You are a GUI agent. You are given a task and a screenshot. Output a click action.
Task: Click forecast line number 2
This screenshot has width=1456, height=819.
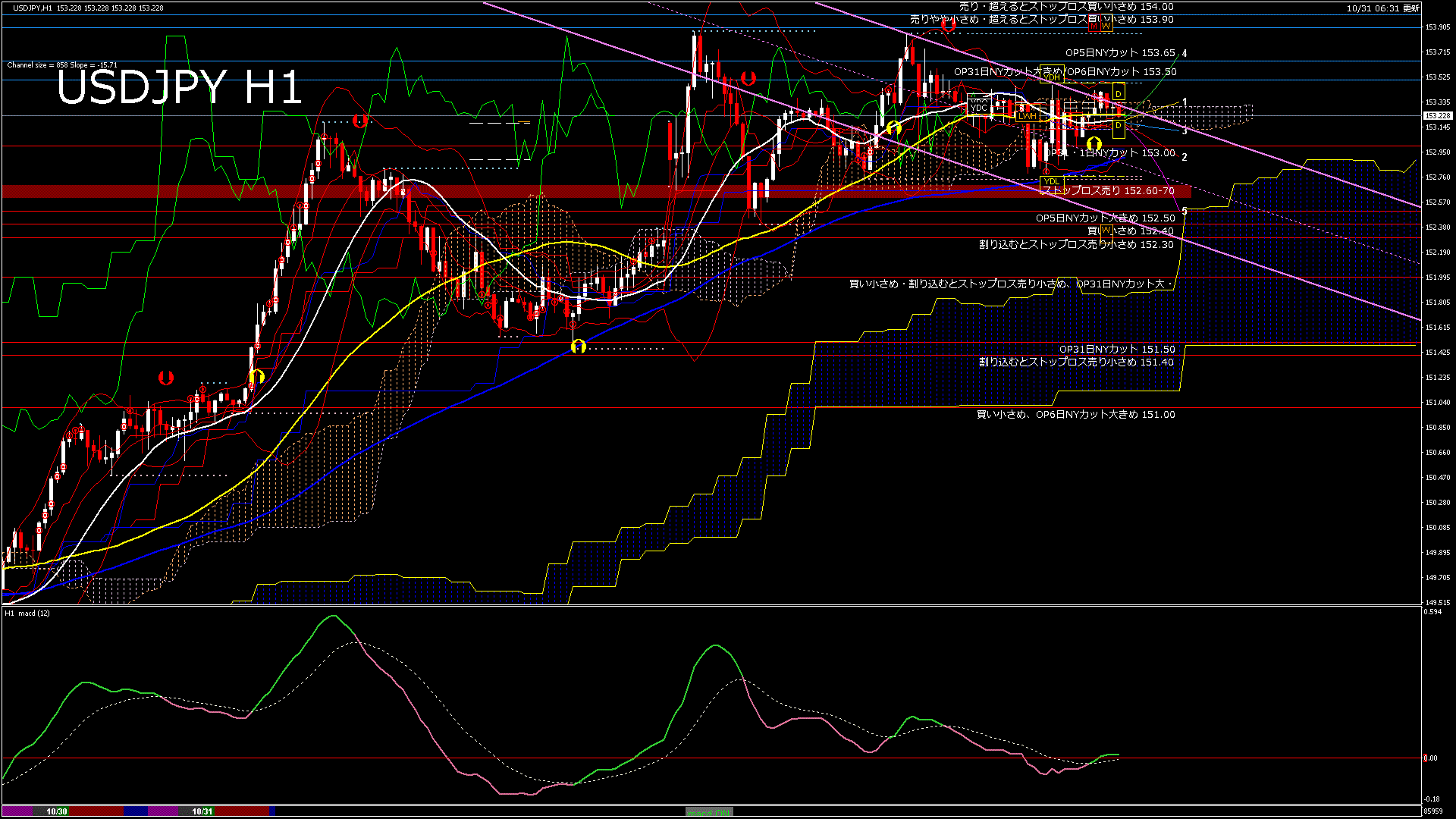click(x=1185, y=157)
